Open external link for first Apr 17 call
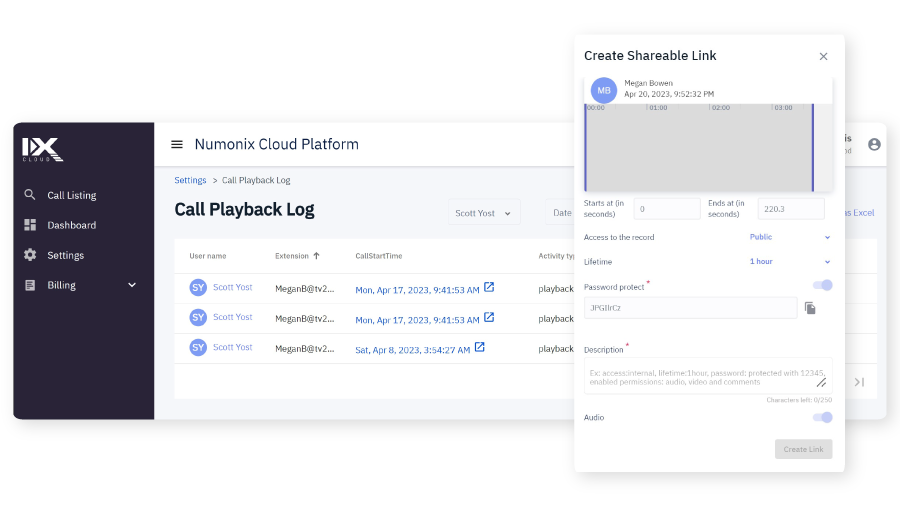The height and width of the screenshot is (507, 900). pos(489,287)
